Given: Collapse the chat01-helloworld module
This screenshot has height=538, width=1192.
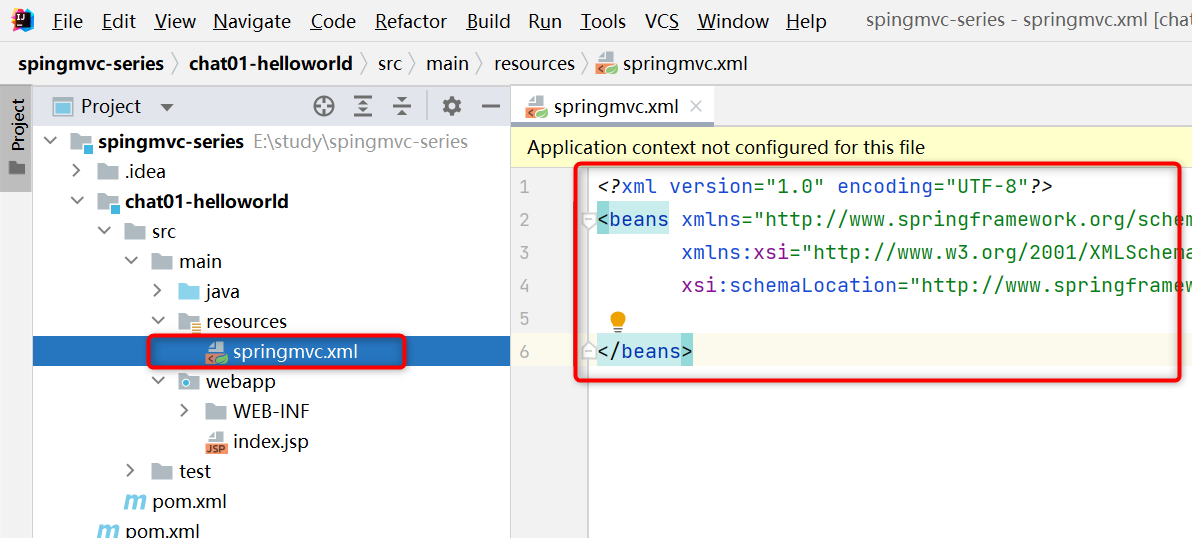Looking at the screenshot, I should pyautogui.click(x=77, y=201).
